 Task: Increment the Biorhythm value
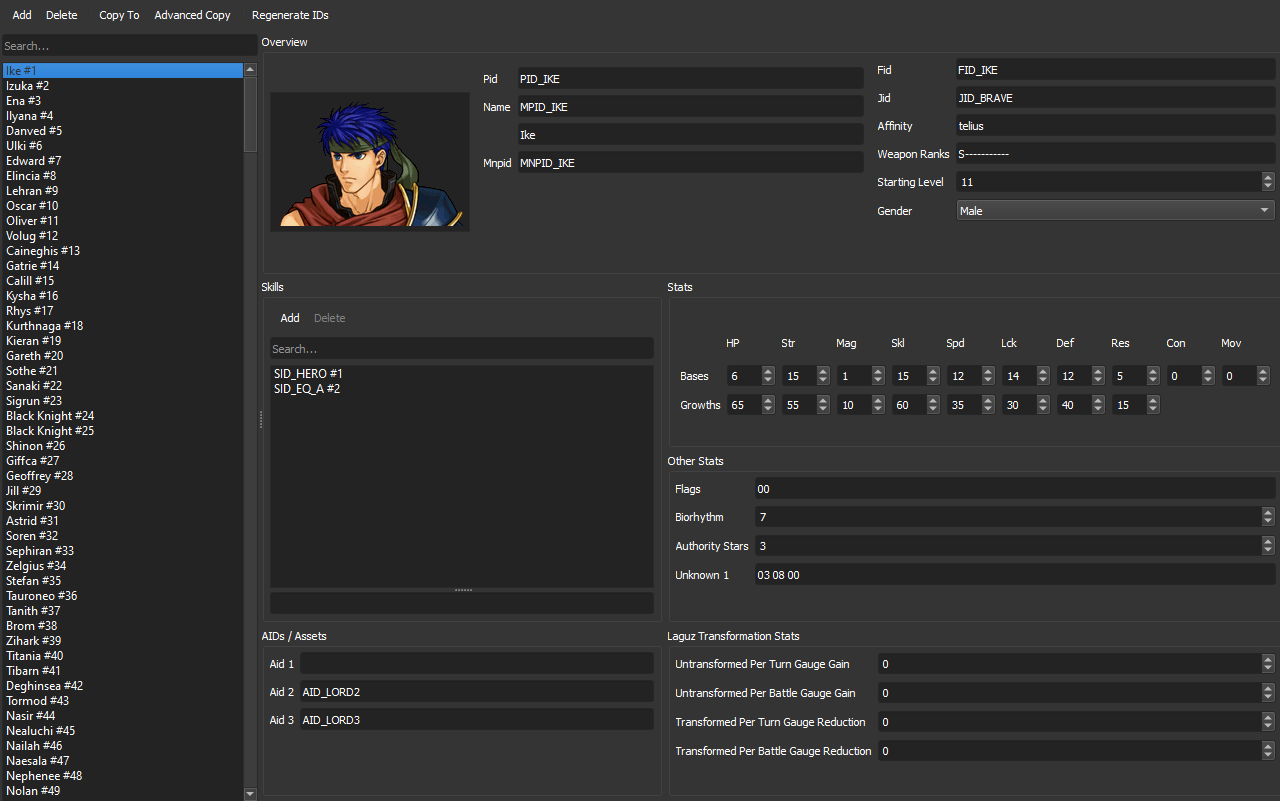1268,512
